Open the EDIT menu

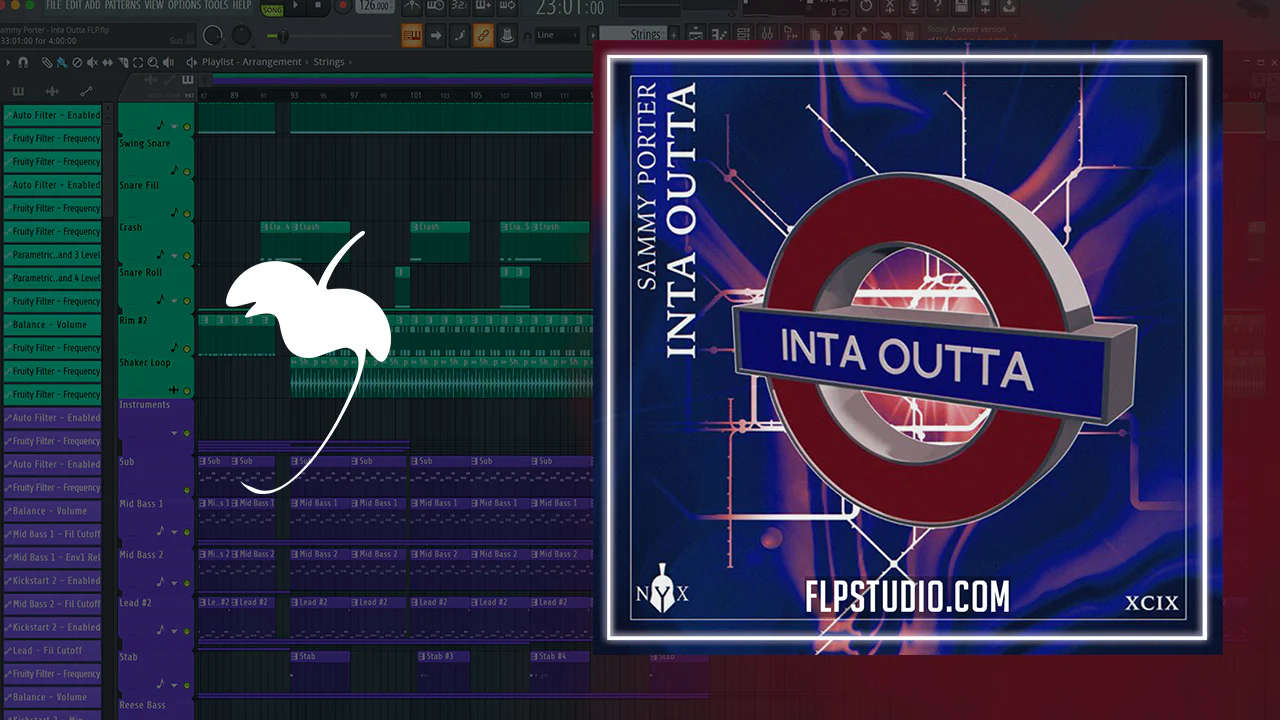75,5
